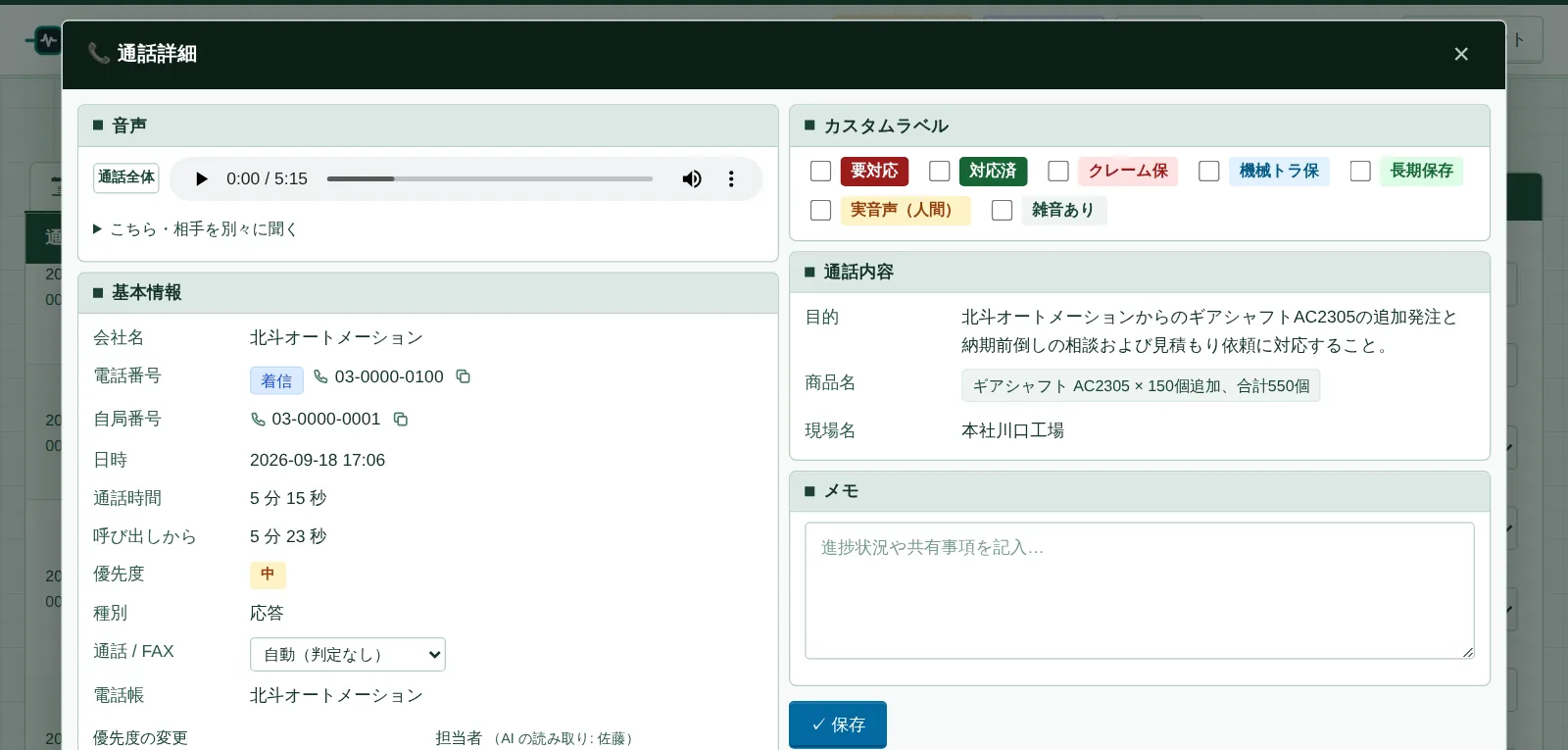Click phone icon beside 03-0000-0001

pos(258,419)
